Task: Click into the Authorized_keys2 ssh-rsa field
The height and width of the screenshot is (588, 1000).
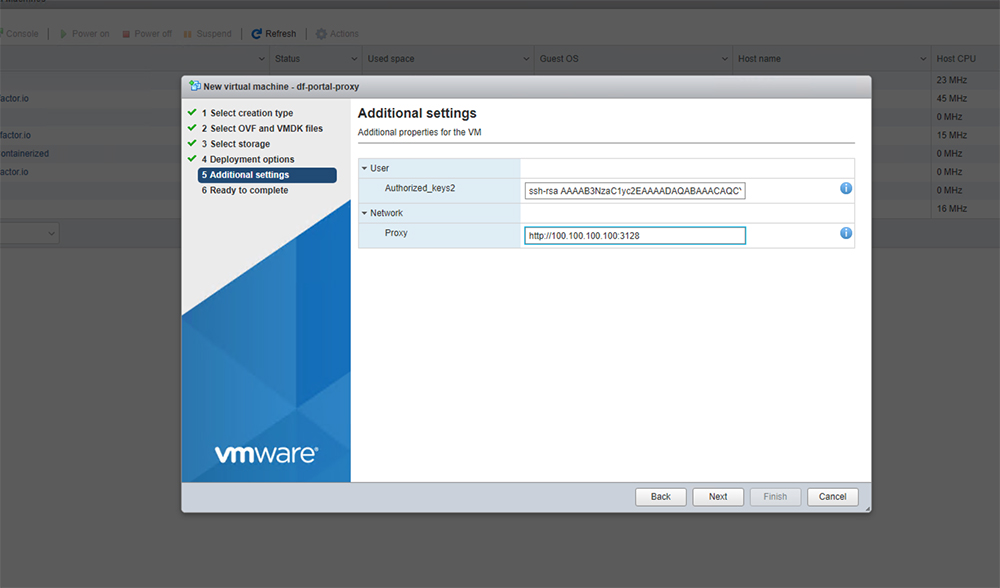Action: pos(635,191)
